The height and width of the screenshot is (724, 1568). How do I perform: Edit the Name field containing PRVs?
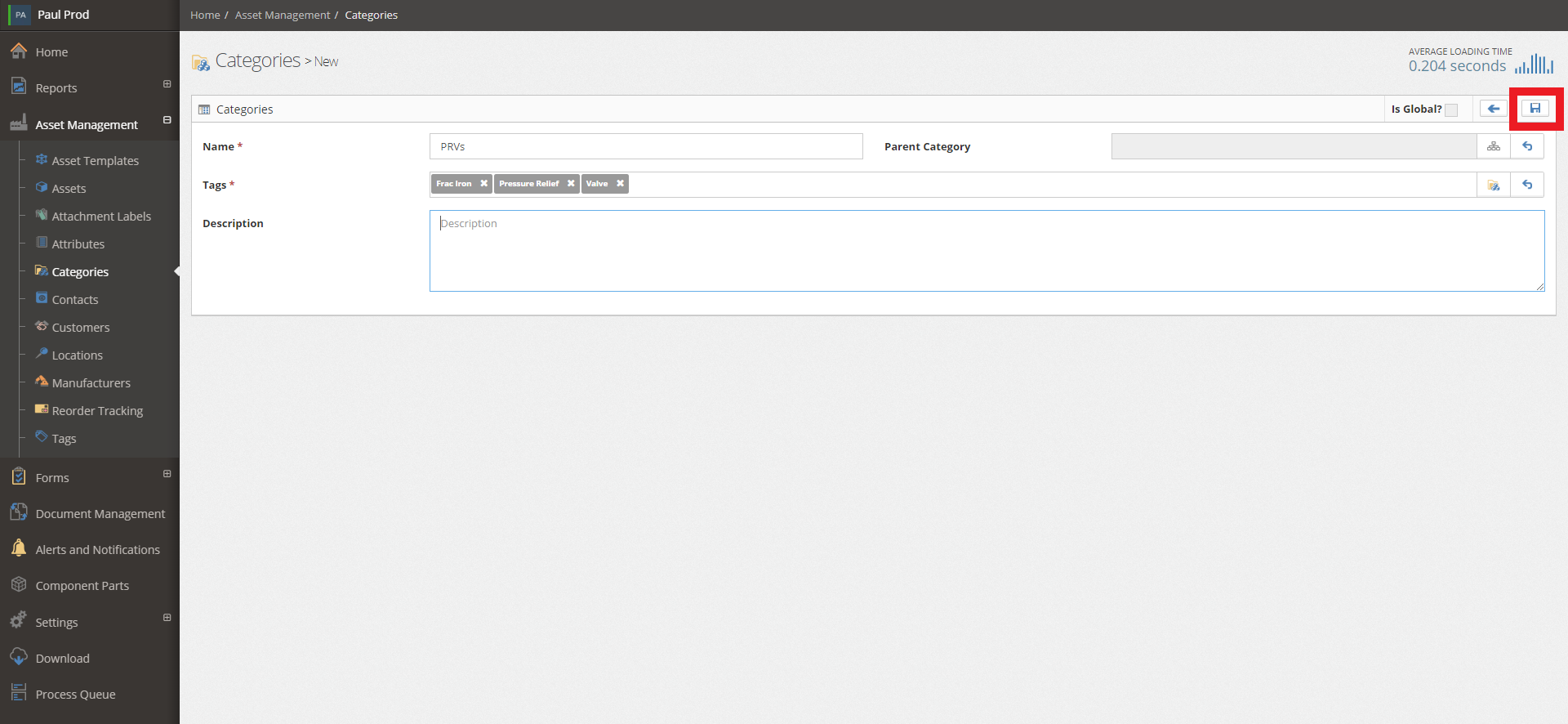pos(646,146)
